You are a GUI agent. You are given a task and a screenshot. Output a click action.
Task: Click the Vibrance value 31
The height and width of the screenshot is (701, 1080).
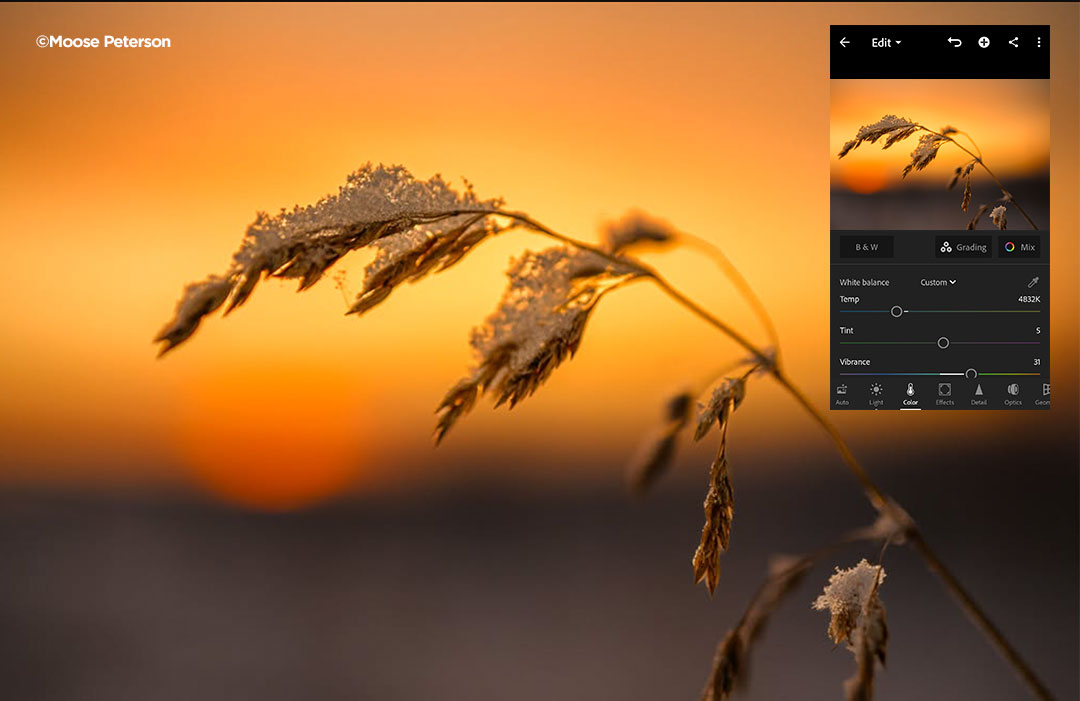point(1037,362)
